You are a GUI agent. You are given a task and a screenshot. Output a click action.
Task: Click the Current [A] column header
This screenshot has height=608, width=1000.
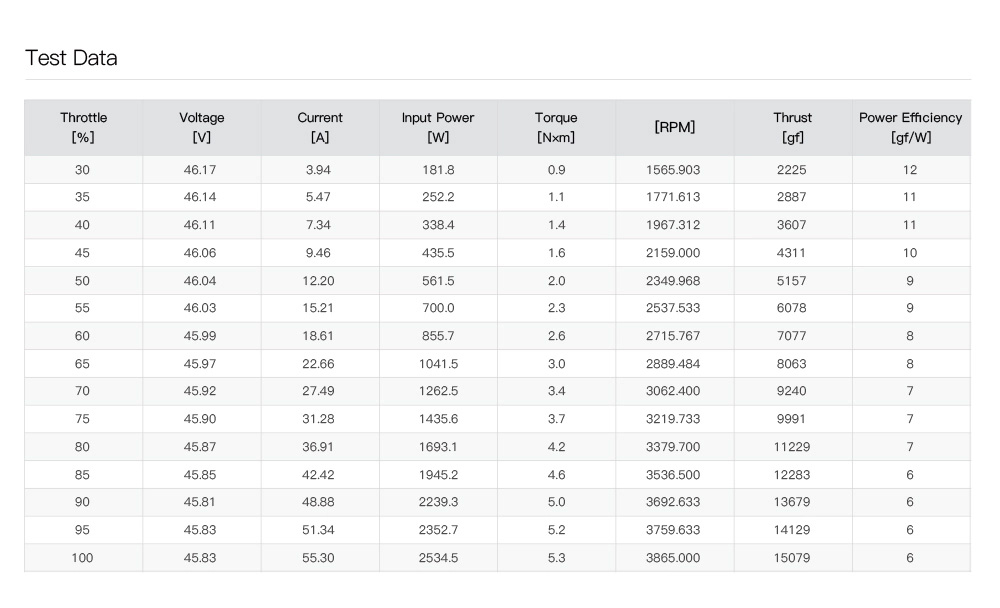(x=320, y=127)
